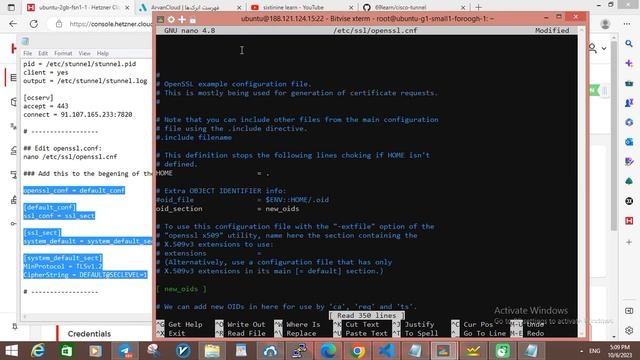Open Microsoft Store from taskbar
This screenshot has width=640, height=360.
tap(67, 351)
